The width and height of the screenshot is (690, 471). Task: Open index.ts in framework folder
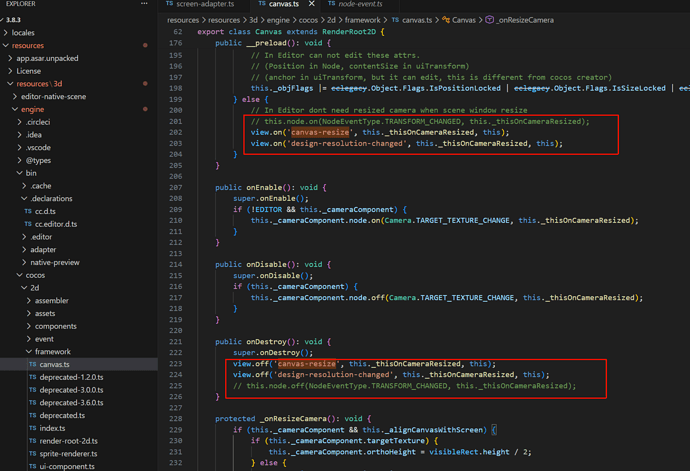[52, 428]
